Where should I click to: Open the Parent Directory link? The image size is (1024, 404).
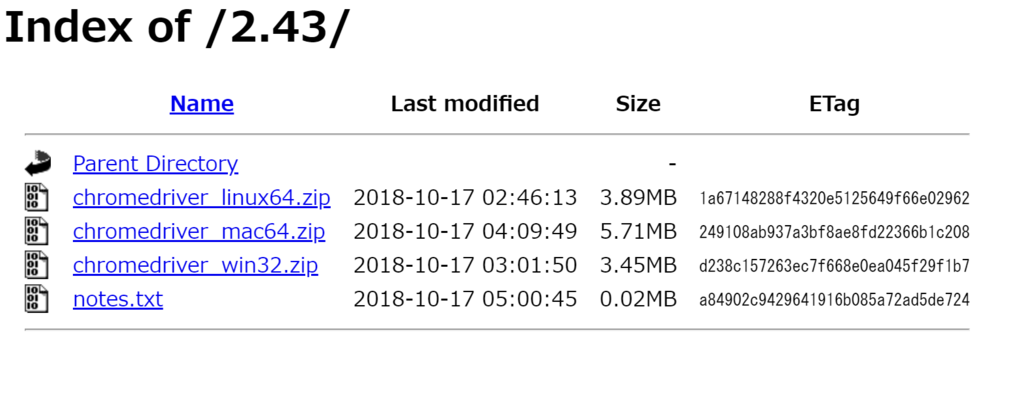coord(155,163)
